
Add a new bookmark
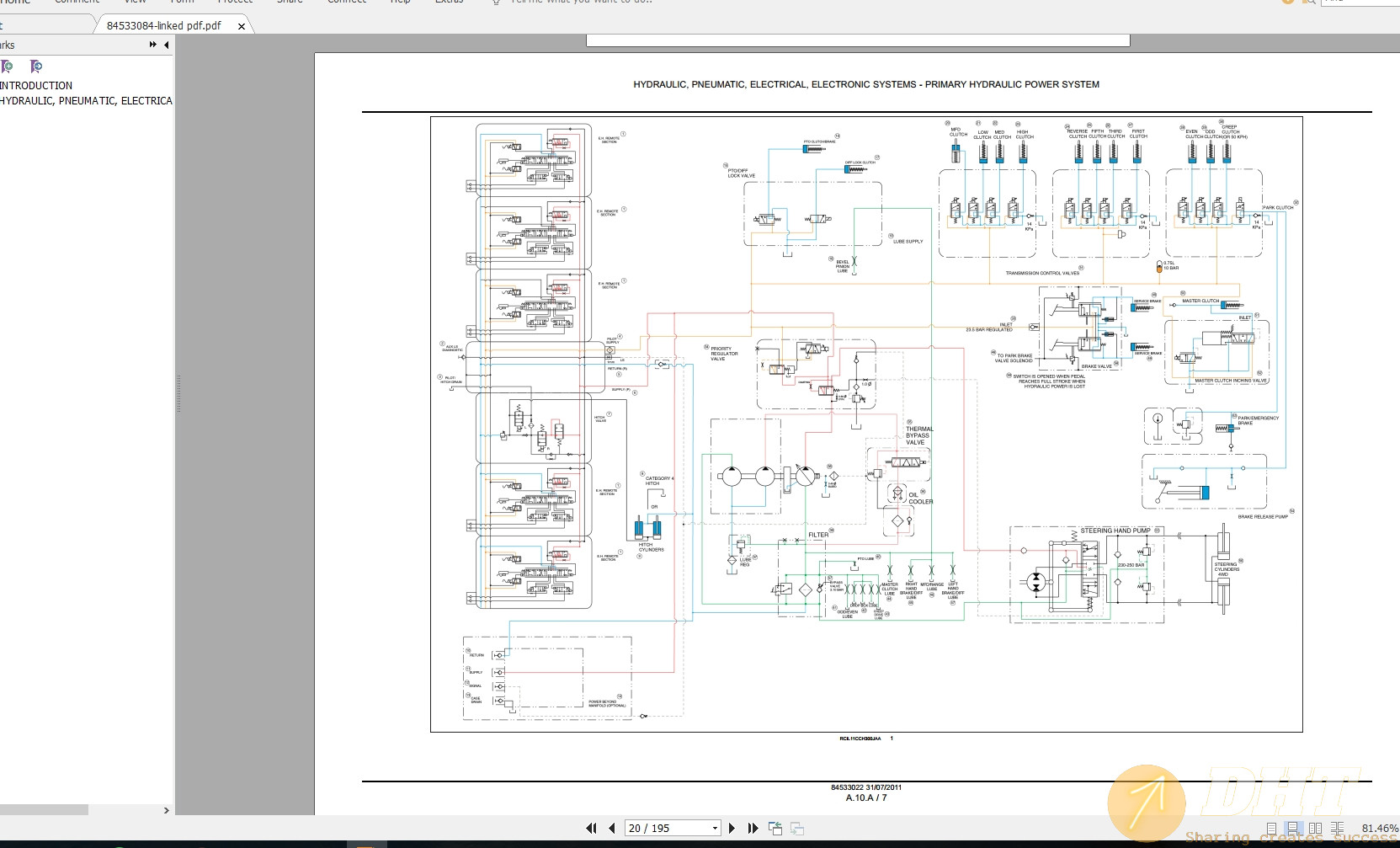click(x=8, y=67)
